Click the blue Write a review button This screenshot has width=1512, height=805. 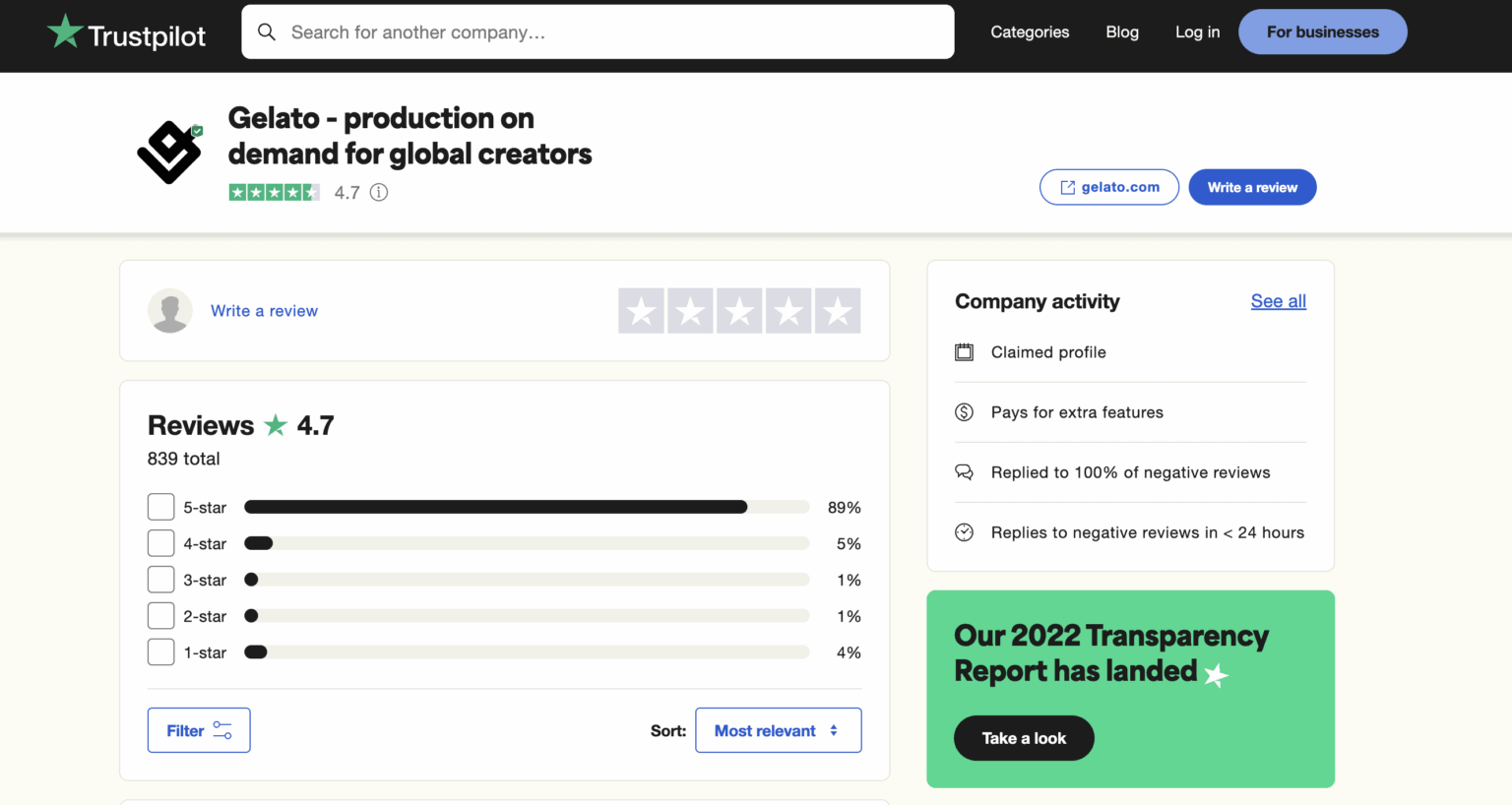pyautogui.click(x=1252, y=187)
